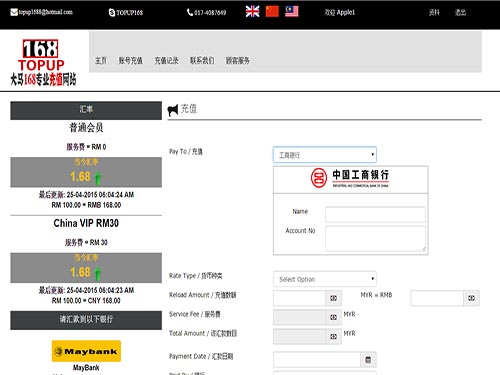Click the Service Fee field
This screenshot has height=375, width=500.
pos(299,317)
